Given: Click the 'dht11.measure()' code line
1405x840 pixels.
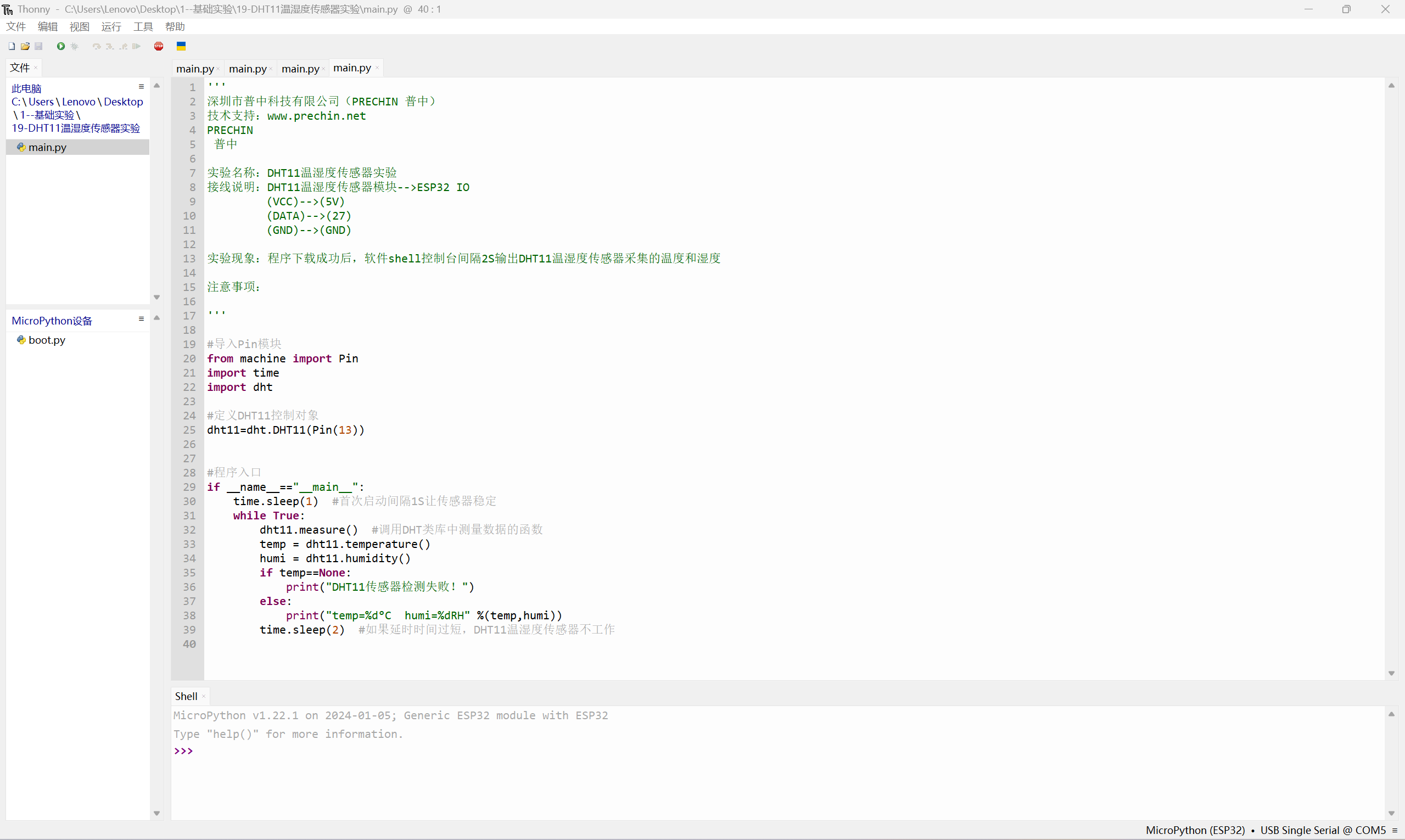Looking at the screenshot, I should 309,530.
